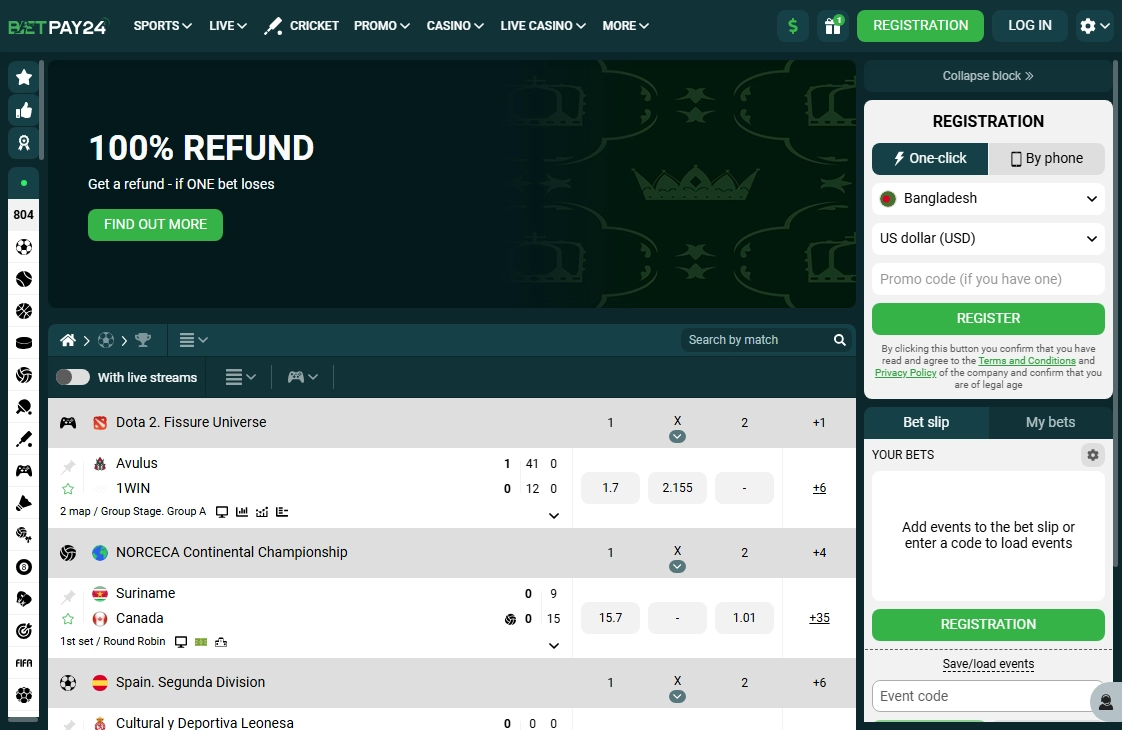The height and width of the screenshot is (730, 1122).
Task: Expand X market chevron for Dota 2 header
Action: point(677,437)
